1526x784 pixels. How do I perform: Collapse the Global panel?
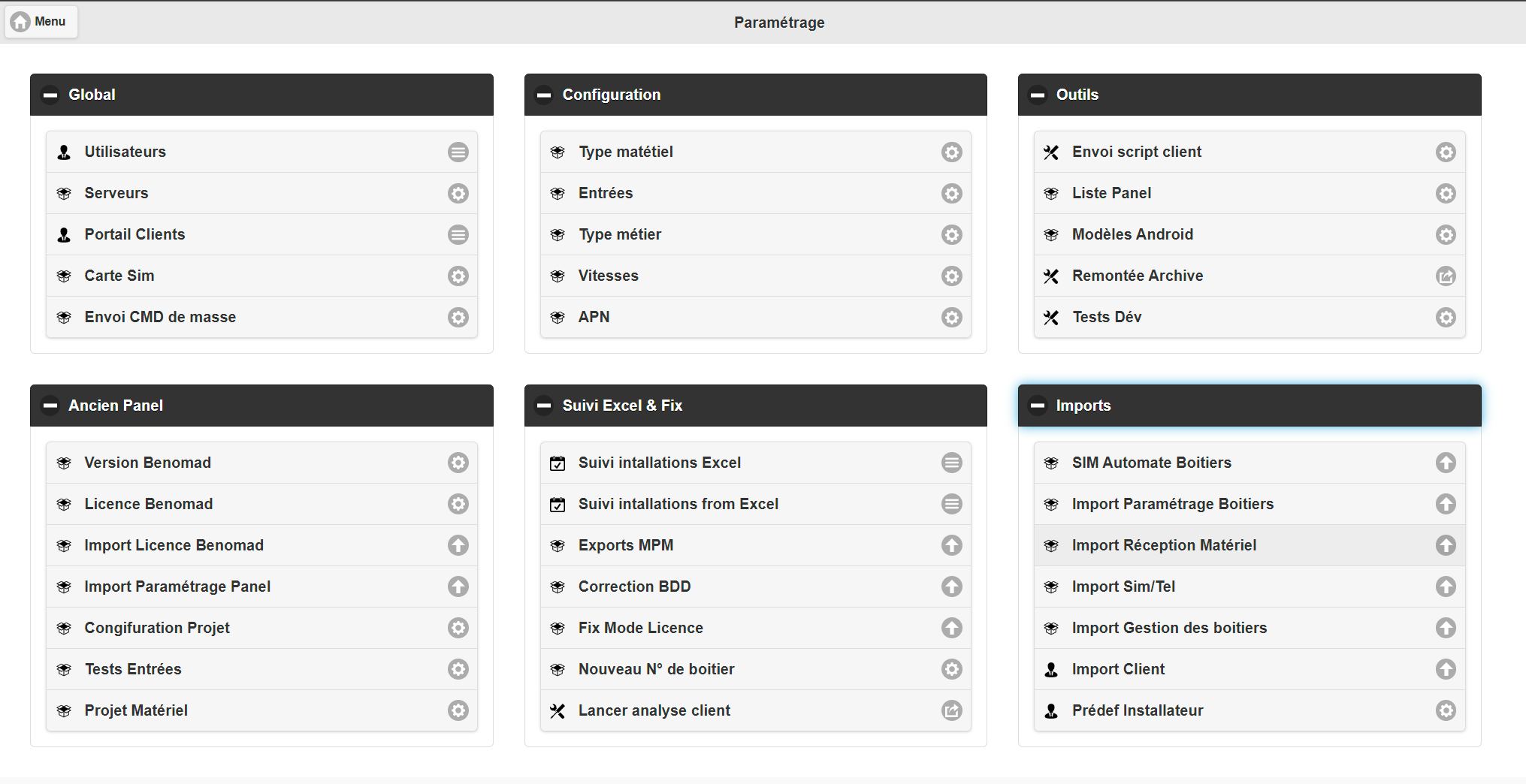point(50,95)
